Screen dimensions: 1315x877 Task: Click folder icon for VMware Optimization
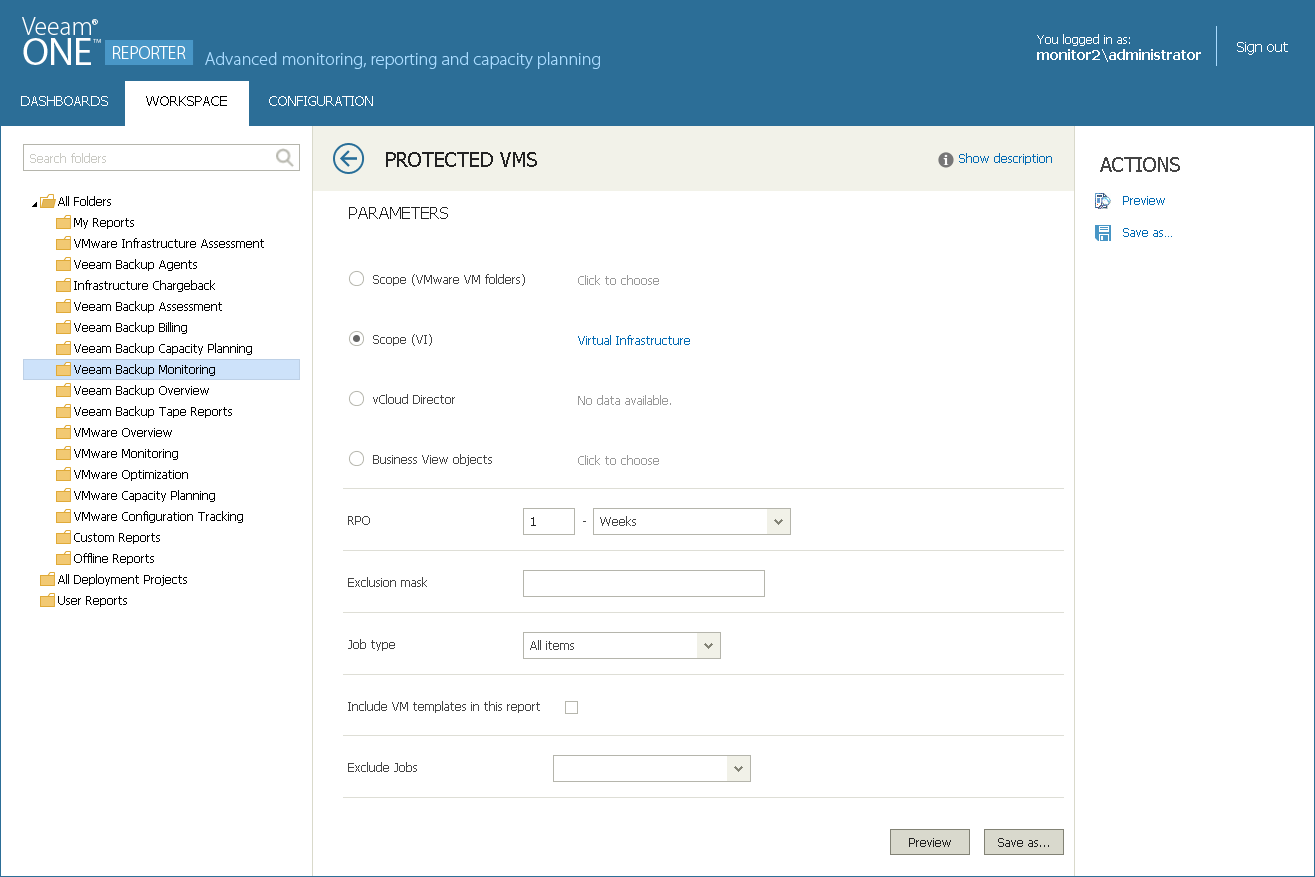63,474
